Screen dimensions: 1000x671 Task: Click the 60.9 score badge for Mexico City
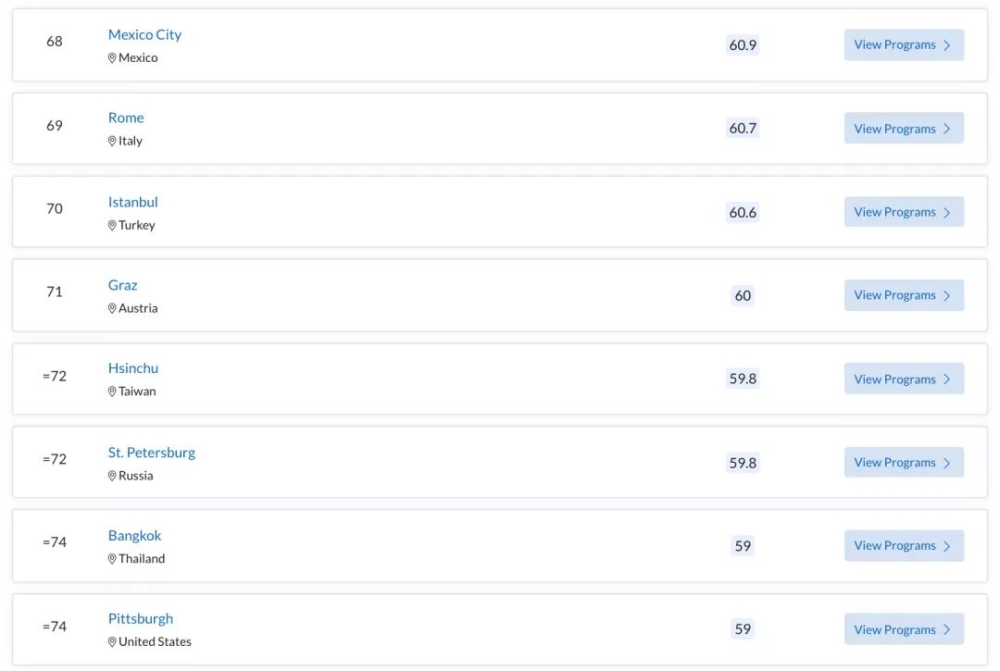742,45
